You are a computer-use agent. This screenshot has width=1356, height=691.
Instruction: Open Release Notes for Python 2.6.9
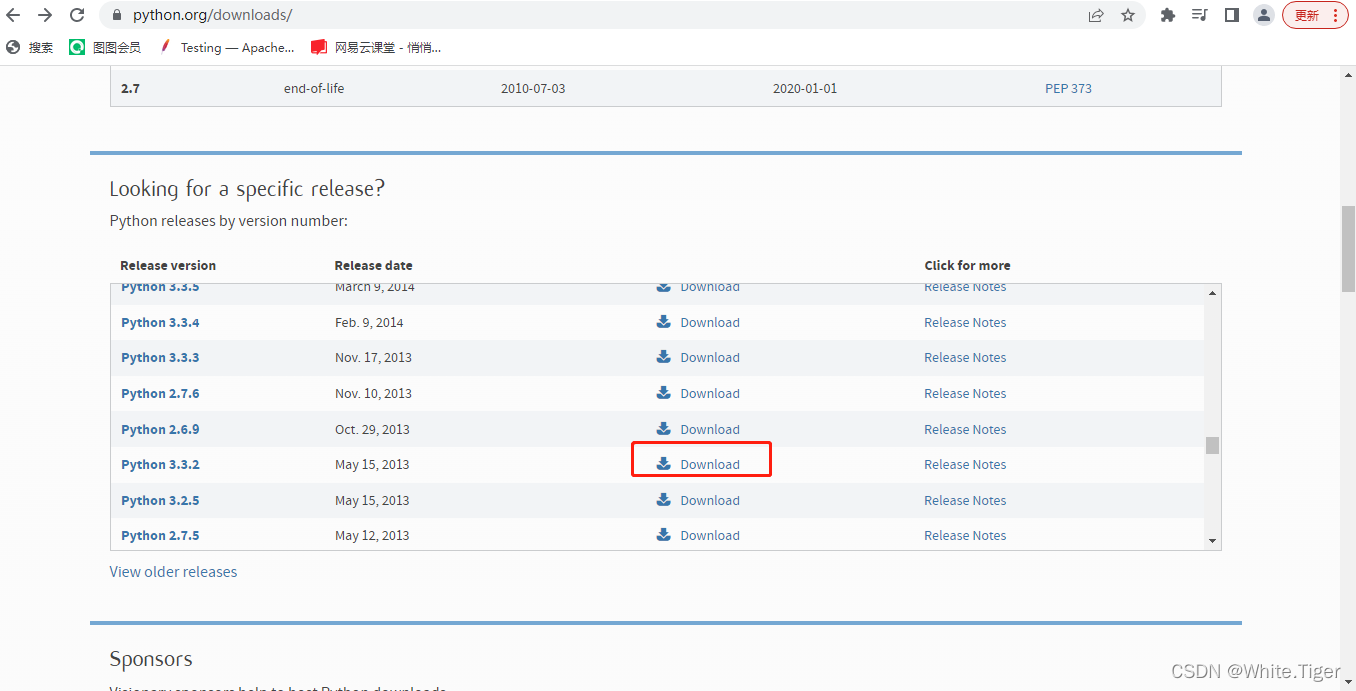965,429
